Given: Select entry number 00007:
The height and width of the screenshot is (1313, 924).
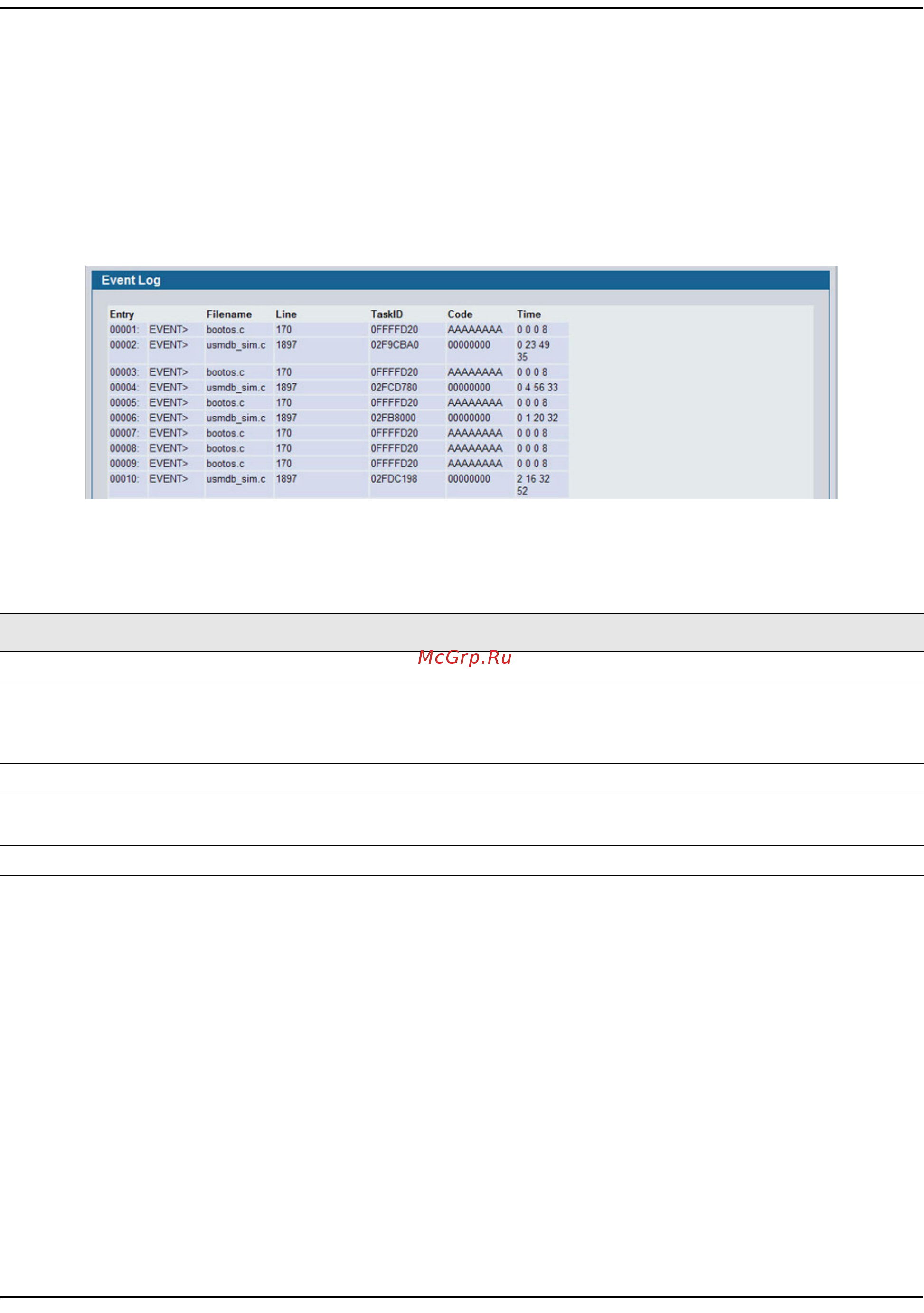Looking at the screenshot, I should pos(124,434).
